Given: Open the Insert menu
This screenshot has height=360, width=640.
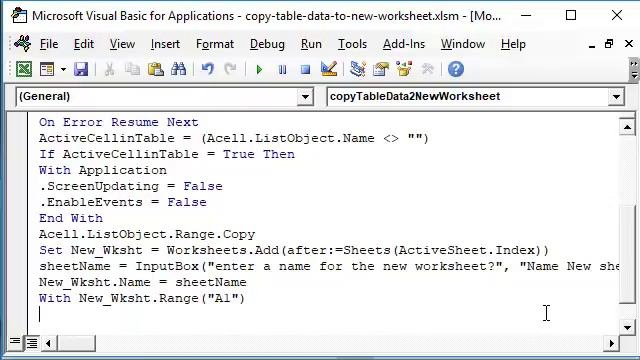Looking at the screenshot, I should [165, 44].
